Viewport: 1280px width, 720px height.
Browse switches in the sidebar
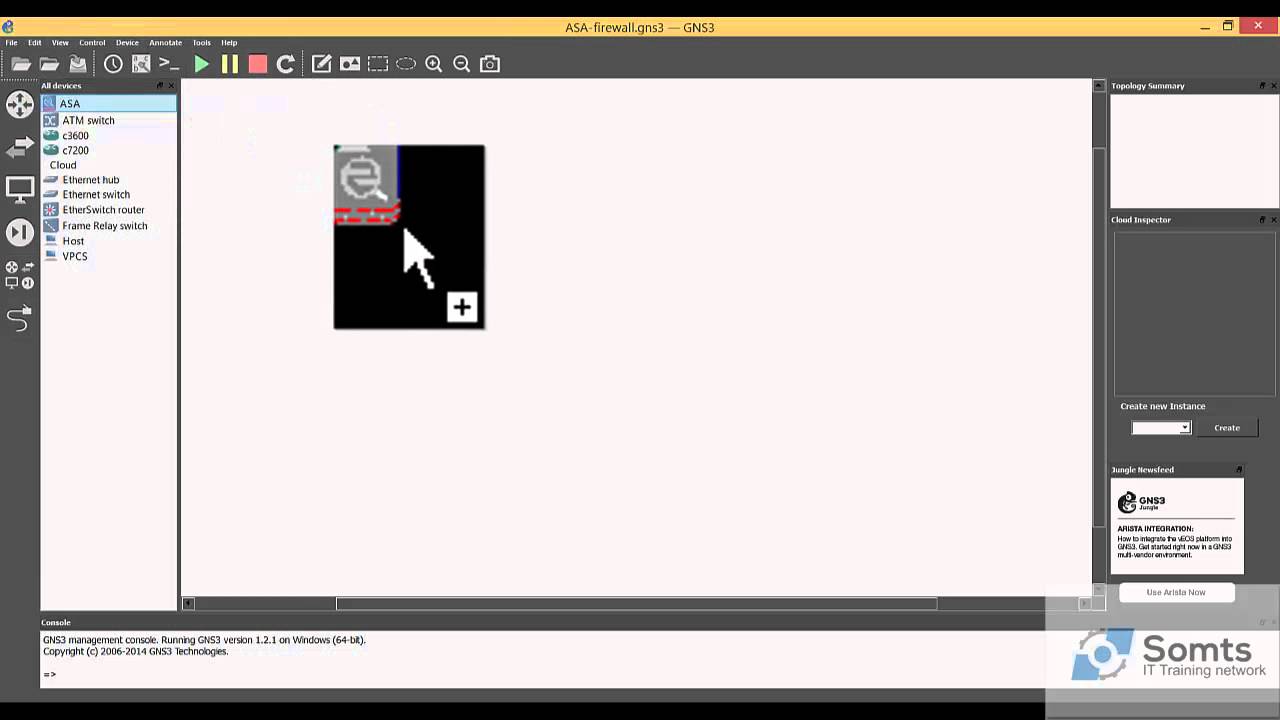[19, 148]
